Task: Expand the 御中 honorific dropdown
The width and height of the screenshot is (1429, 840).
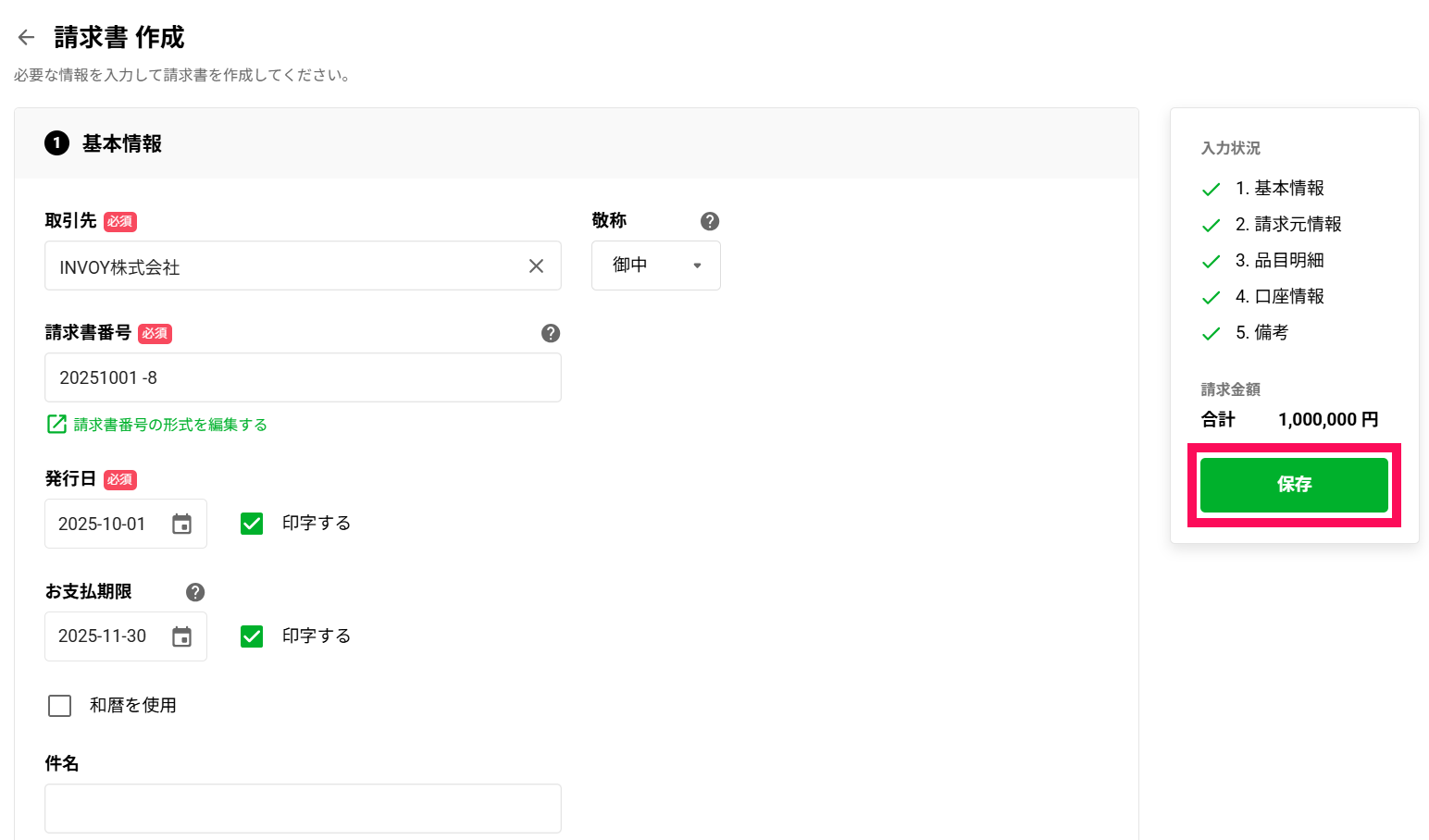Action: (656, 266)
